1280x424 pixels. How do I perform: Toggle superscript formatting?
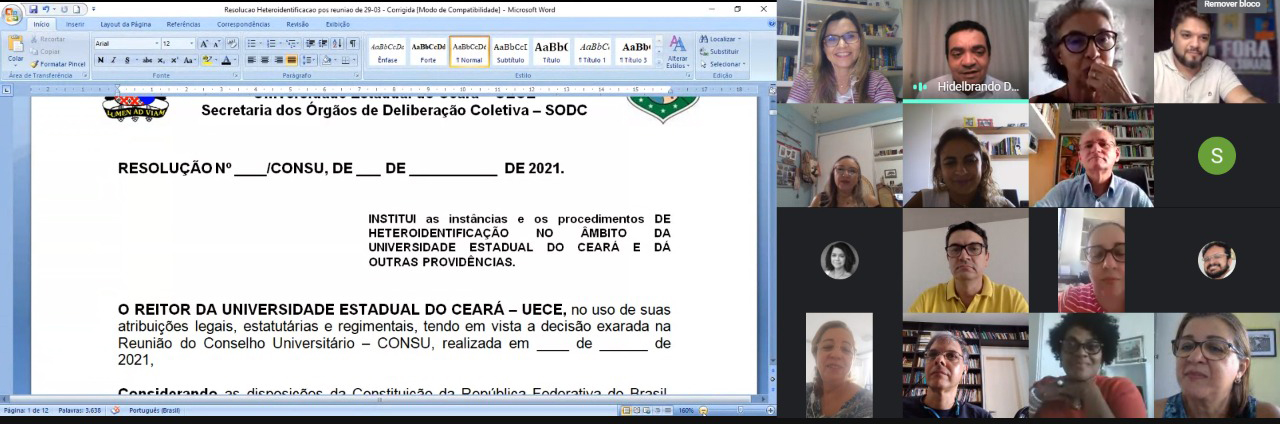pos(174,60)
